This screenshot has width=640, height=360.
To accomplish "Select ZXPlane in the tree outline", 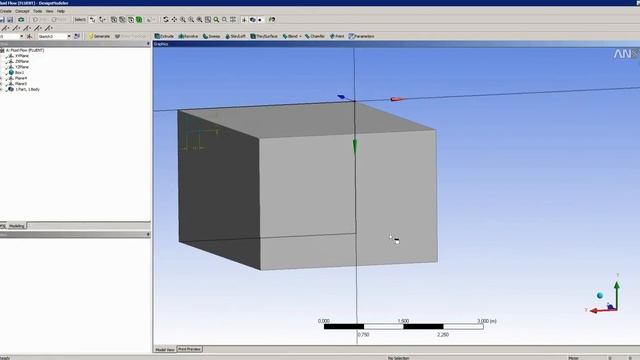I will click(x=22, y=61).
